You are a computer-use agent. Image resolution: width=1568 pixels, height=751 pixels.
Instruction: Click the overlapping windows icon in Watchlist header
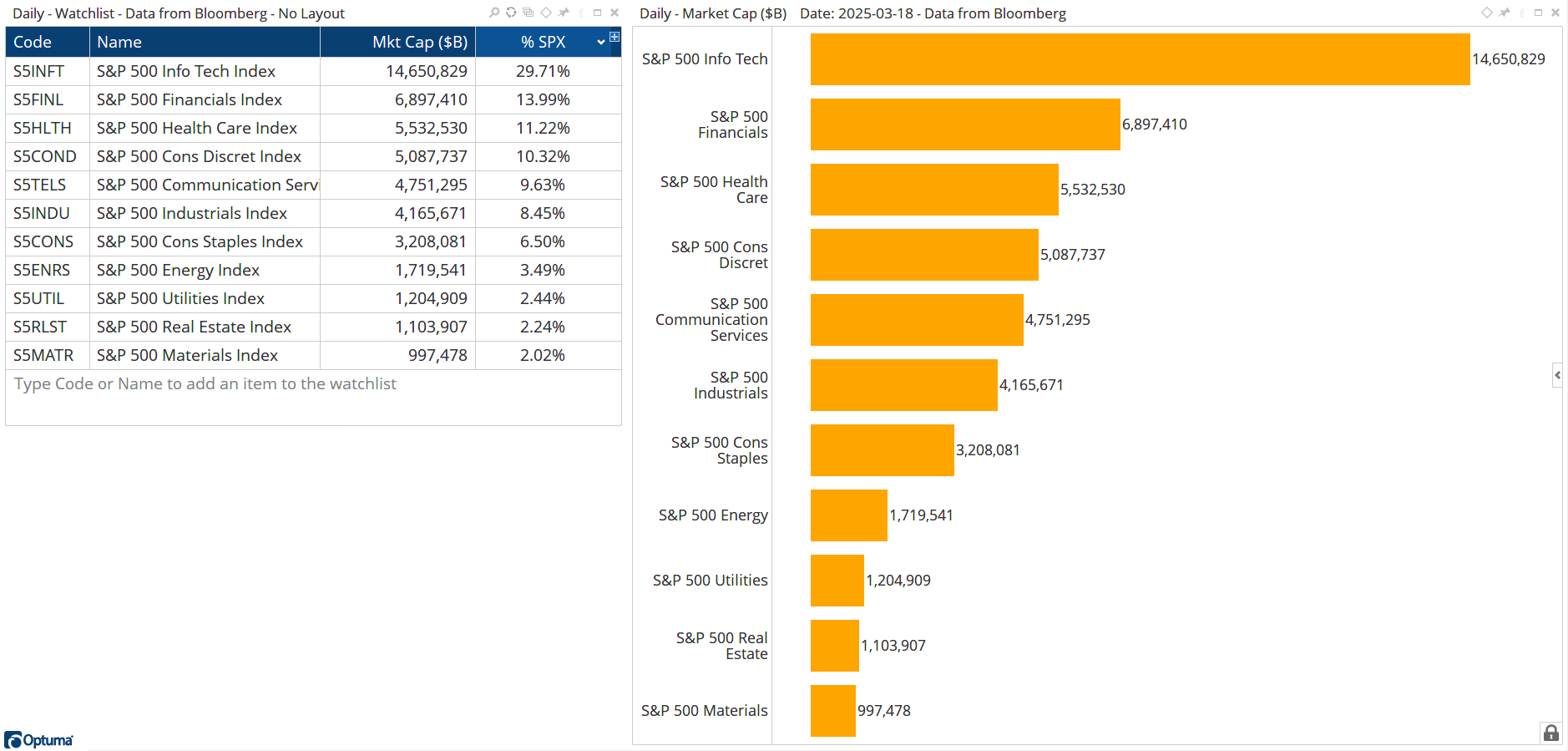[x=528, y=13]
